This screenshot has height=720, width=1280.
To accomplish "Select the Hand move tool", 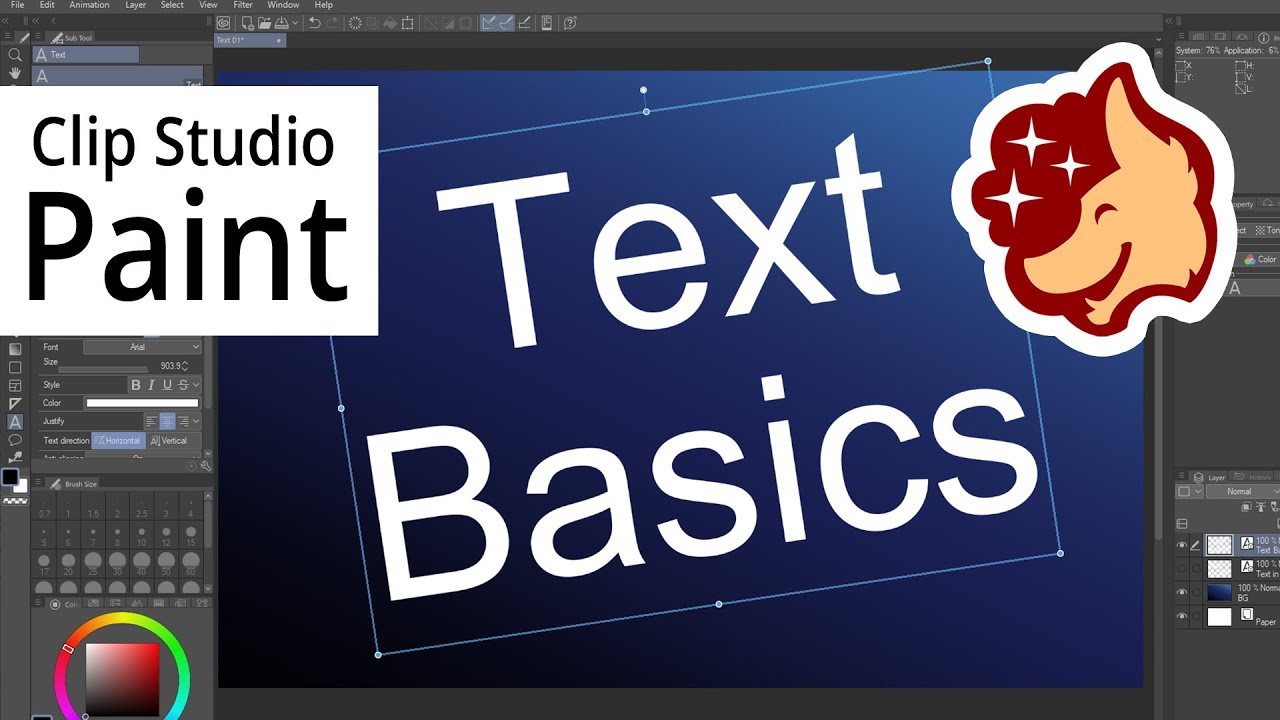I will coord(15,73).
